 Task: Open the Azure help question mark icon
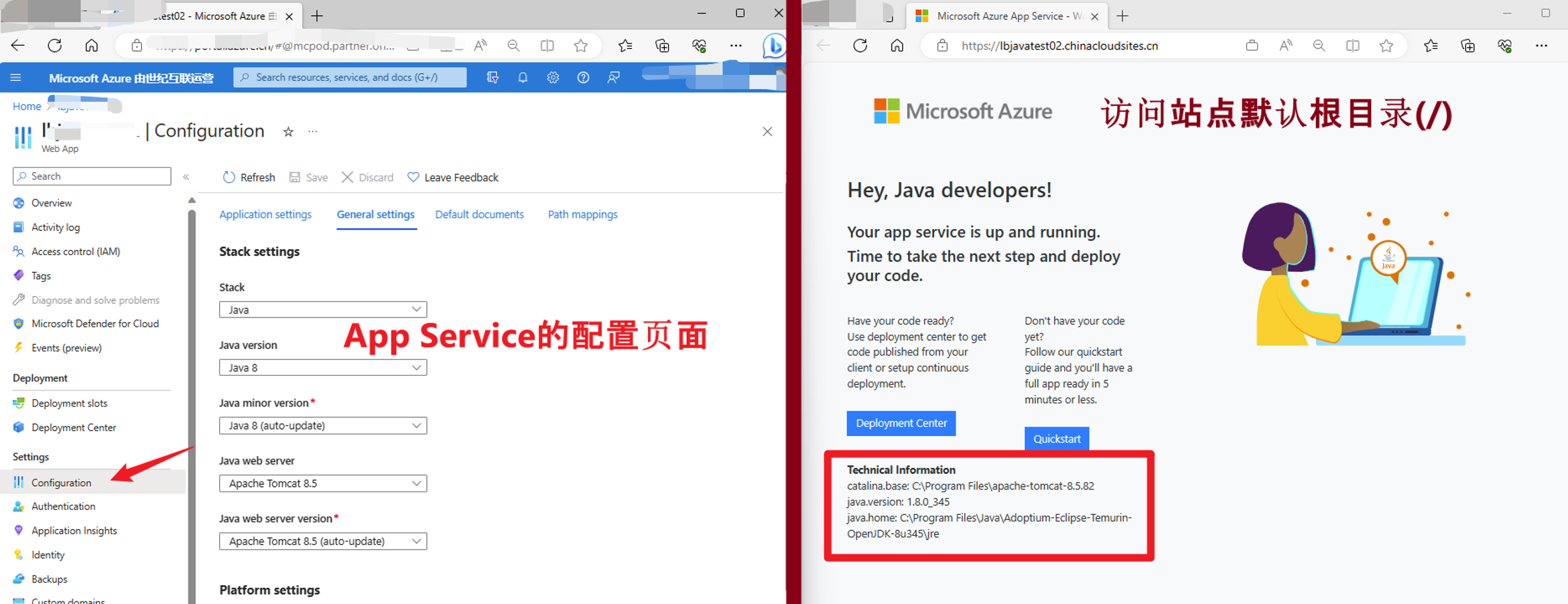click(583, 78)
